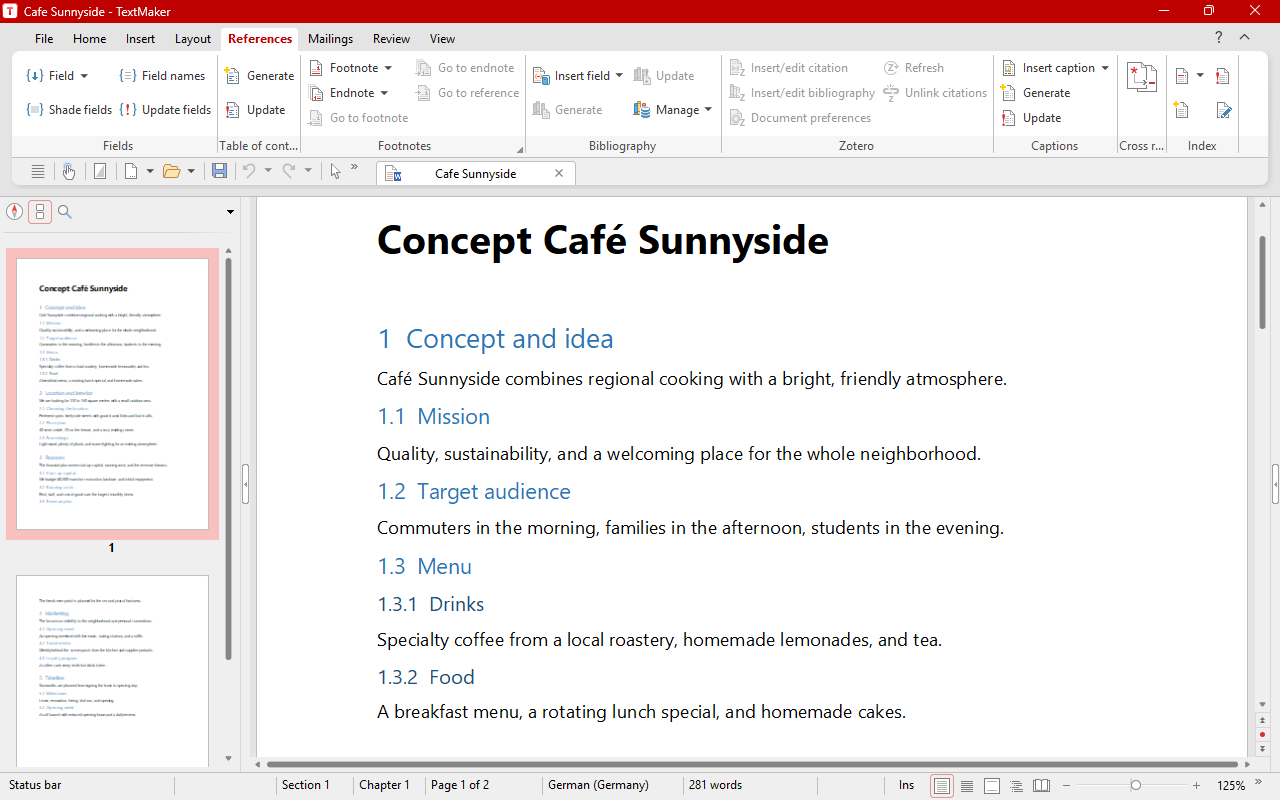
Task: Open index entry dropdown arrow
Action: click(x=1200, y=76)
